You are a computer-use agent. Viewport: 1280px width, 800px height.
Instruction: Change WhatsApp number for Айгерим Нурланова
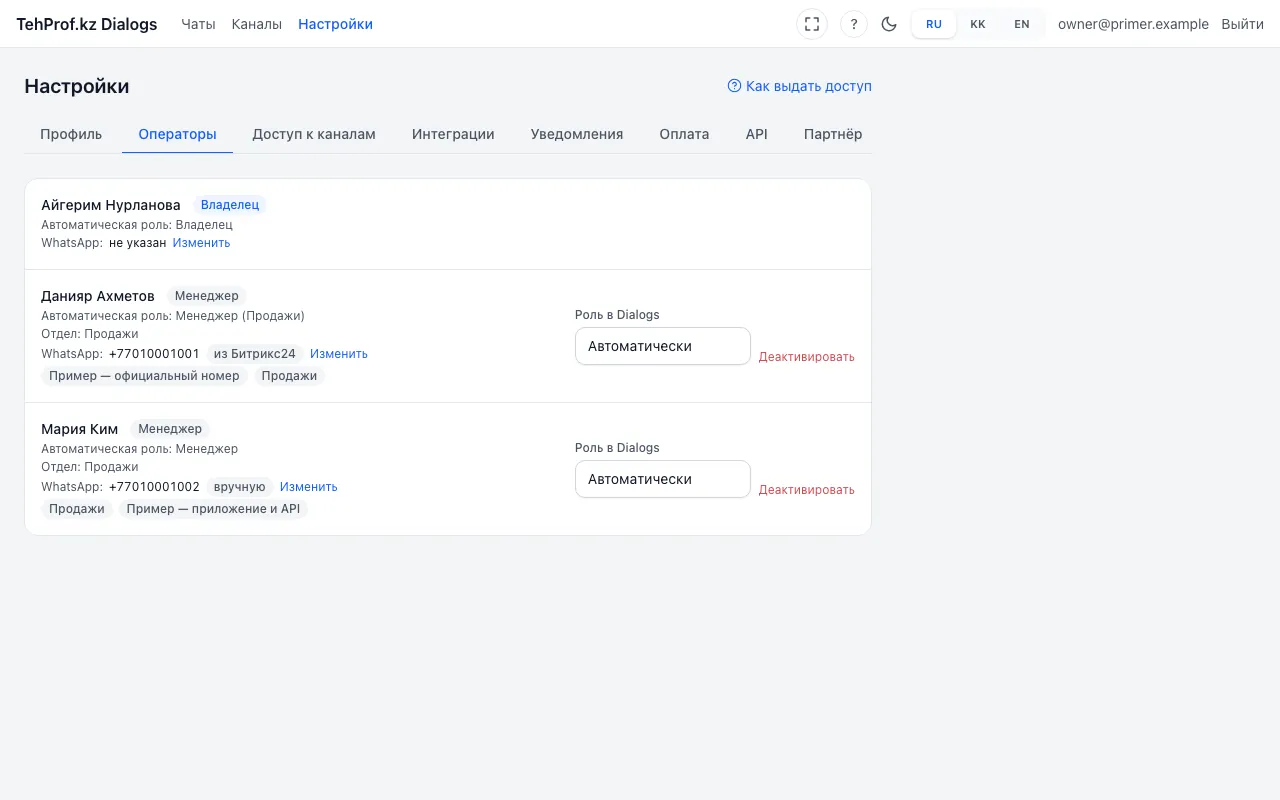pos(201,243)
